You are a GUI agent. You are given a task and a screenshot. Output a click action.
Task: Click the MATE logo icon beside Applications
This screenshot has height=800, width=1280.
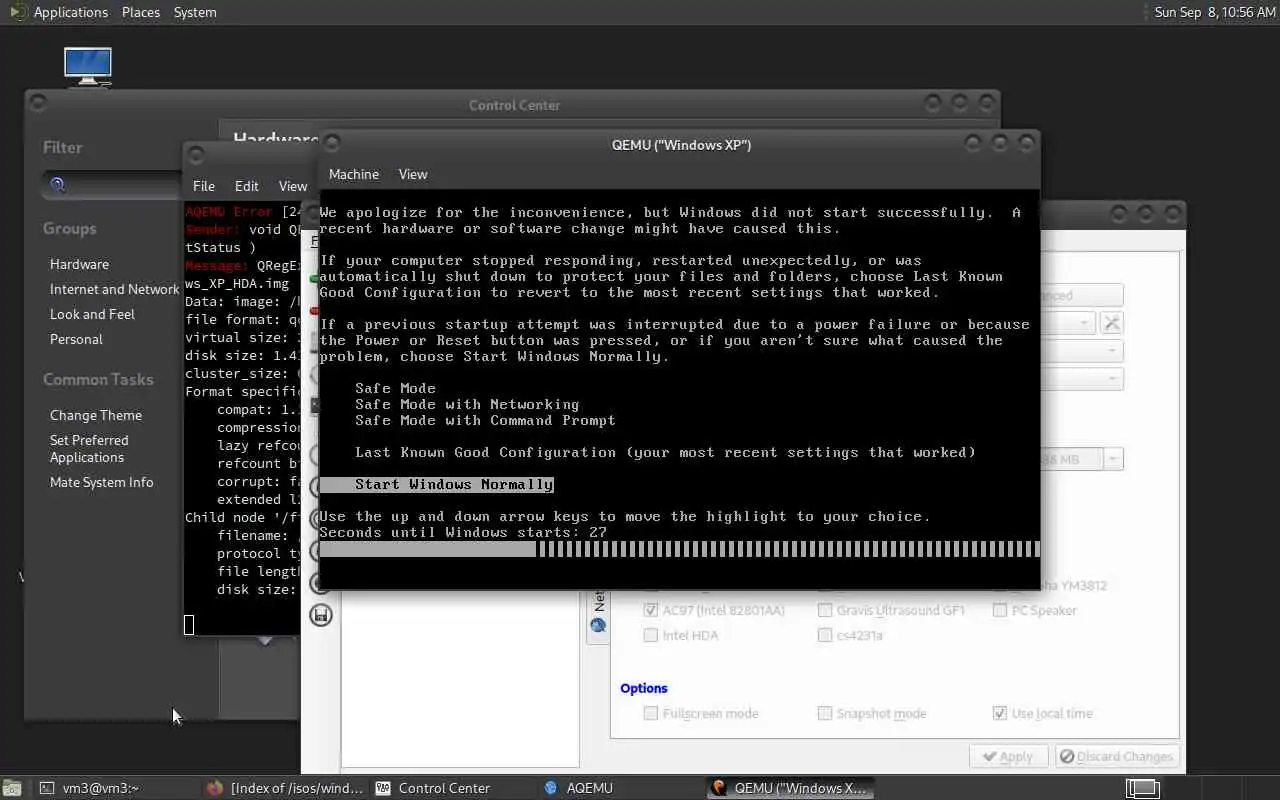[x=18, y=12]
